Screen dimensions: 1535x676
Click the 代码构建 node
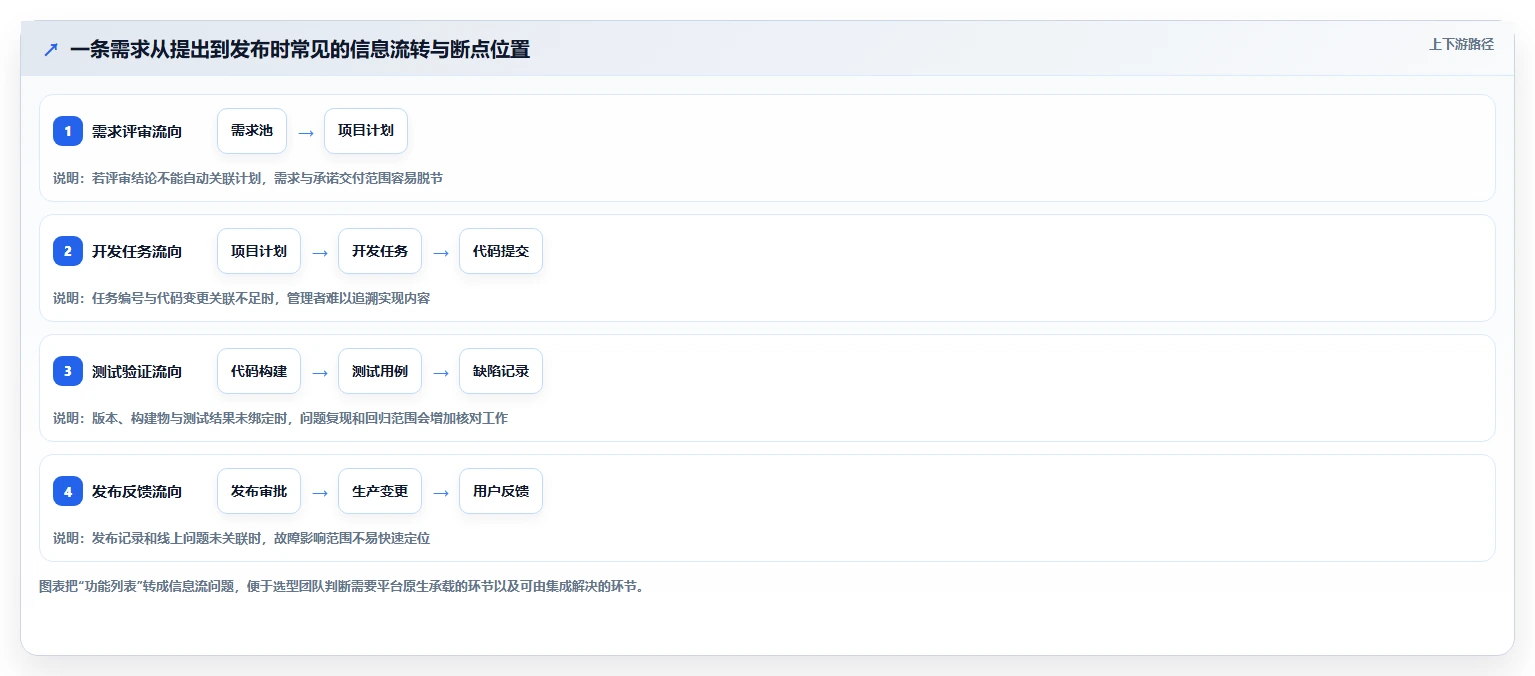click(x=259, y=371)
